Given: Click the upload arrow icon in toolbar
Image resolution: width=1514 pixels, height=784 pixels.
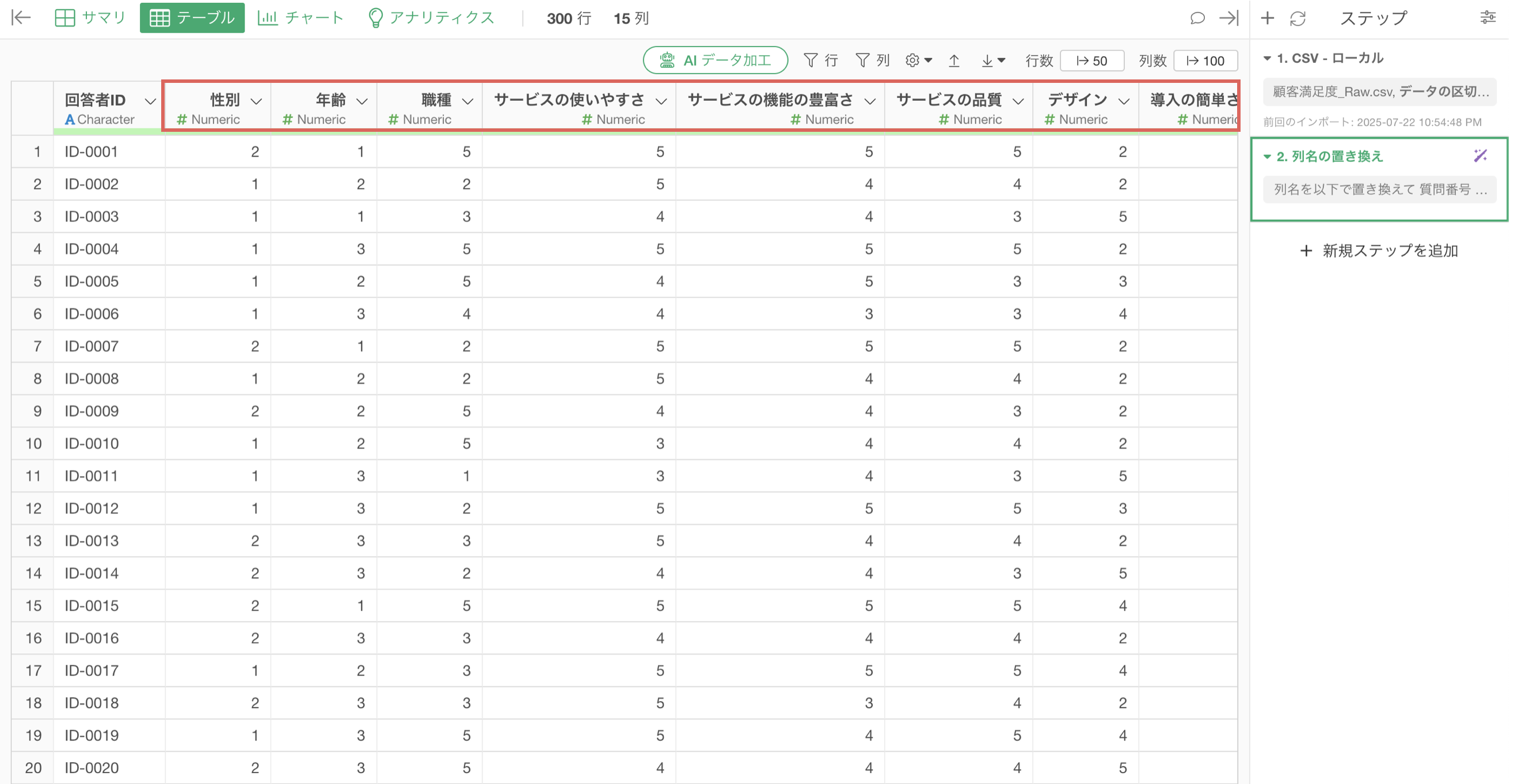Looking at the screenshot, I should [x=954, y=60].
